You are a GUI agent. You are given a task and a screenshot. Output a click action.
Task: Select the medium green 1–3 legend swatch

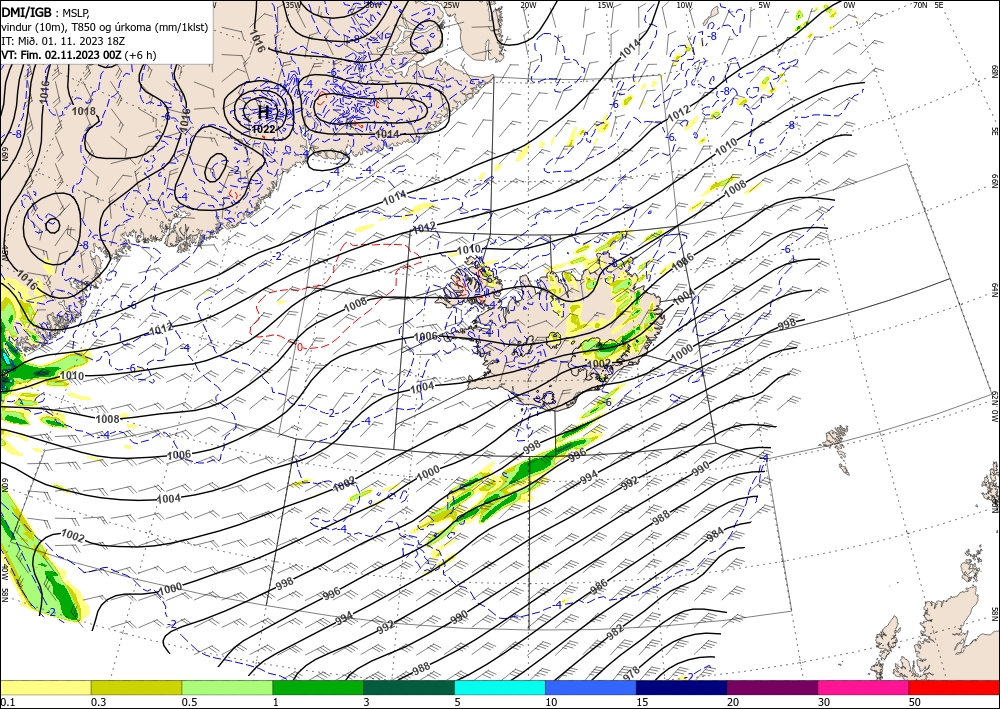[318, 687]
